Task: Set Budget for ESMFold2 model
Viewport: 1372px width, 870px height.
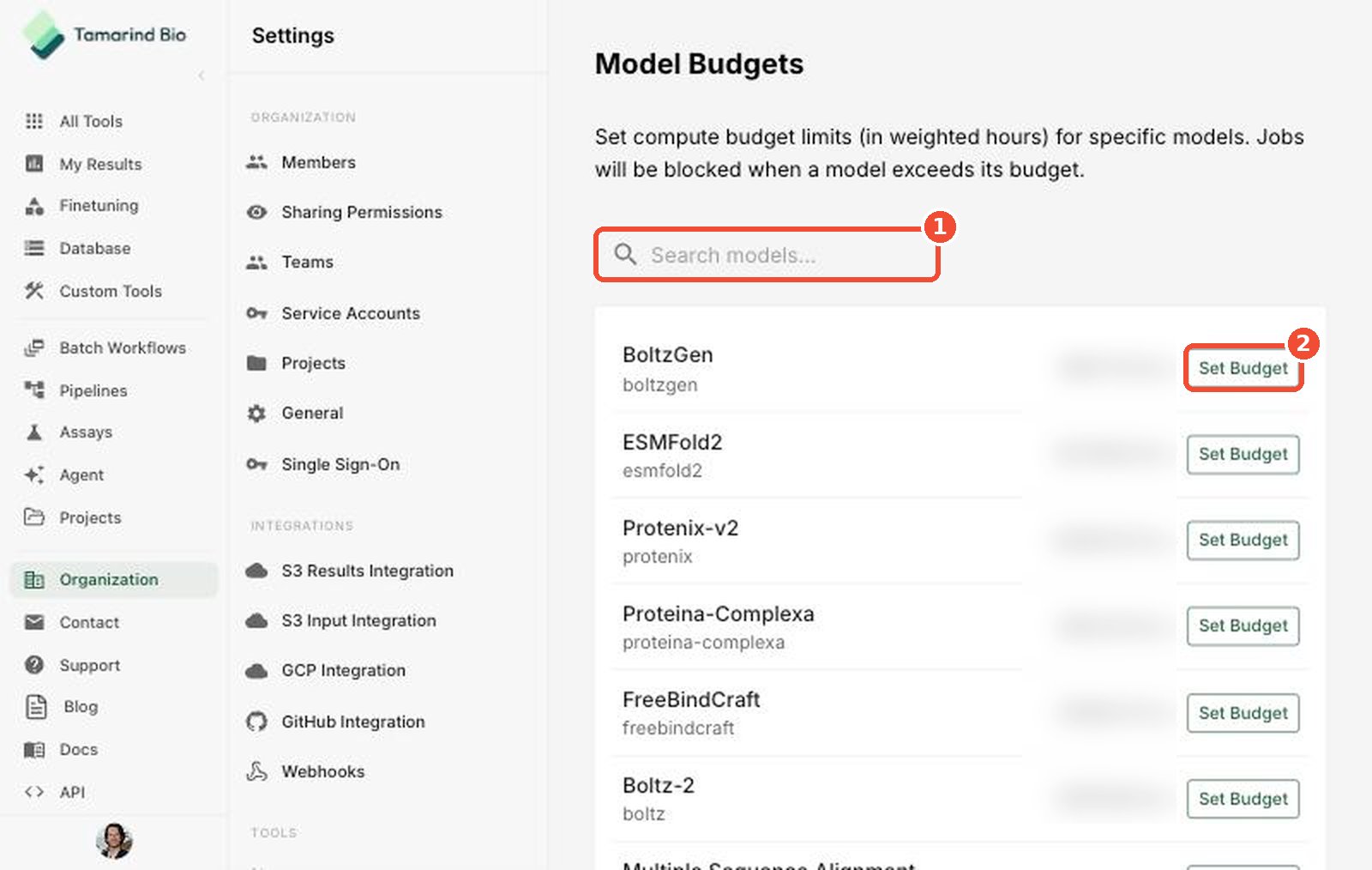Action: pos(1243,454)
